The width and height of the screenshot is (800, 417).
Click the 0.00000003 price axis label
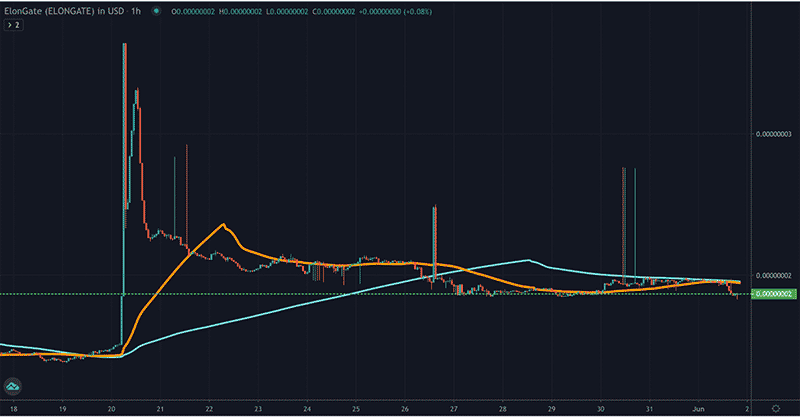point(773,134)
